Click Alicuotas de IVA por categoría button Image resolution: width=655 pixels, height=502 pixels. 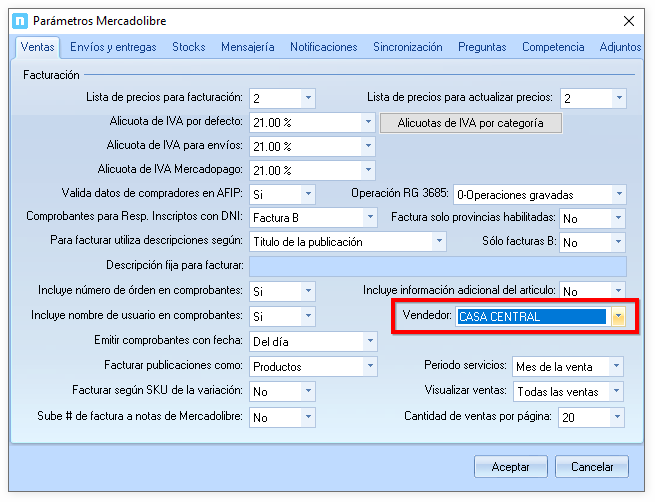point(471,123)
